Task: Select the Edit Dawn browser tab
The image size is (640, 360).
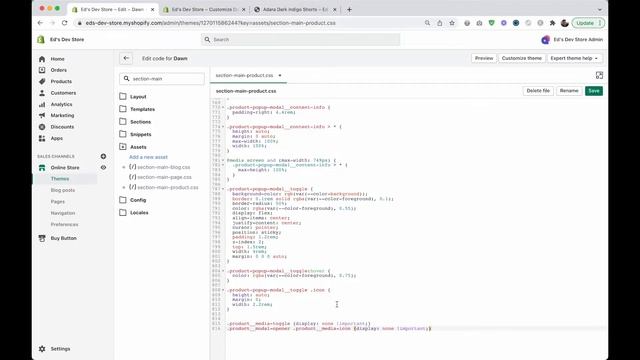Action: pyautogui.click(x=111, y=9)
